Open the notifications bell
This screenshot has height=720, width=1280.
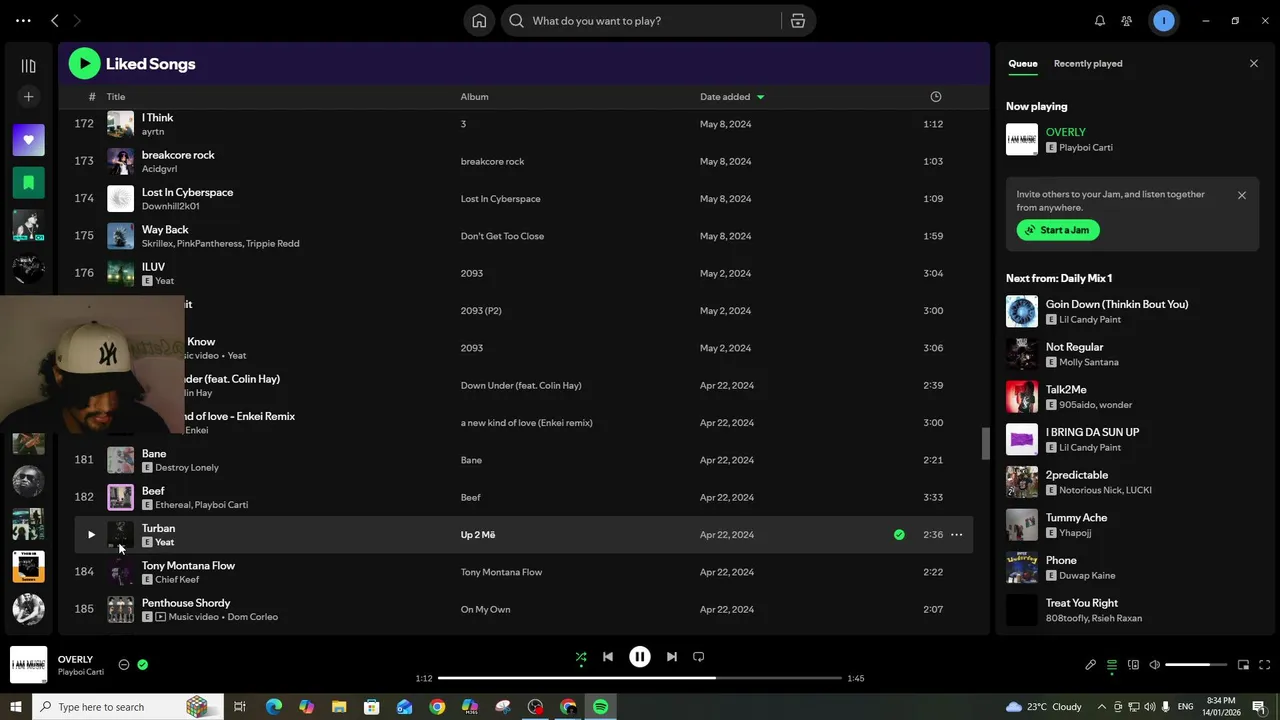click(x=1100, y=21)
